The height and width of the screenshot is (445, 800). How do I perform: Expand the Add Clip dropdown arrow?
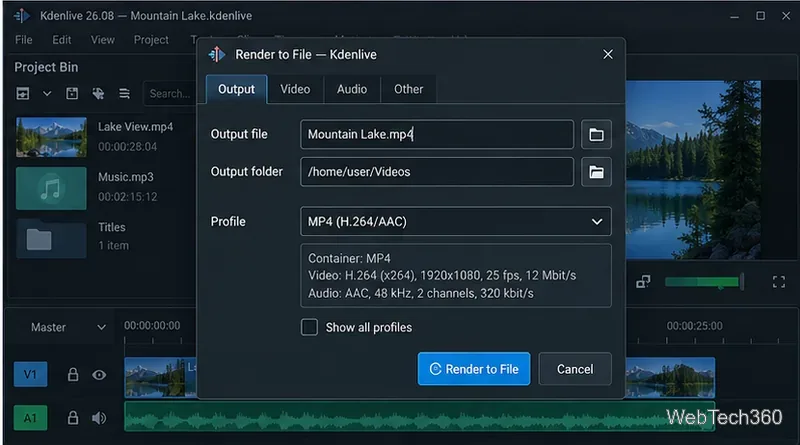click(46, 94)
